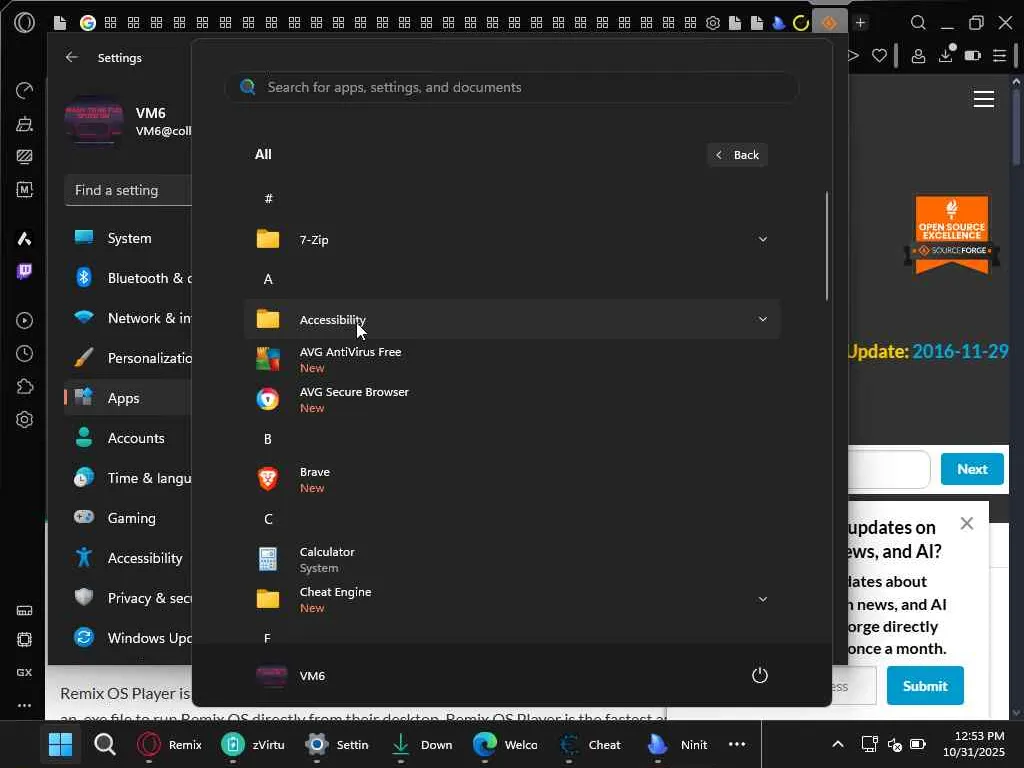1024x768 pixels.
Task: Open Twitch in Opera sidebar
Action: pyautogui.click(x=24, y=271)
